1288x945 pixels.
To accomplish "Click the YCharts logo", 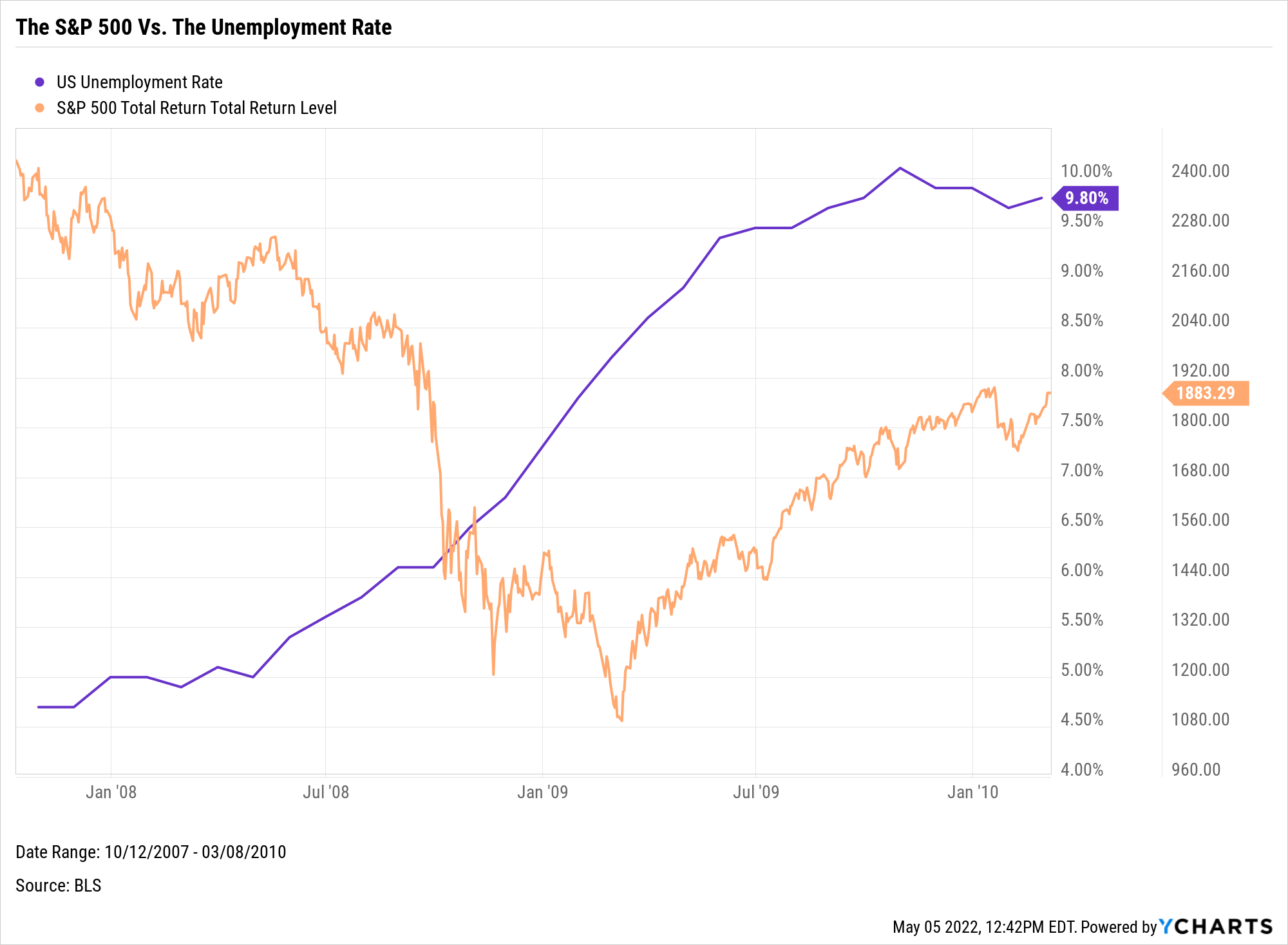I will [x=1216, y=926].
